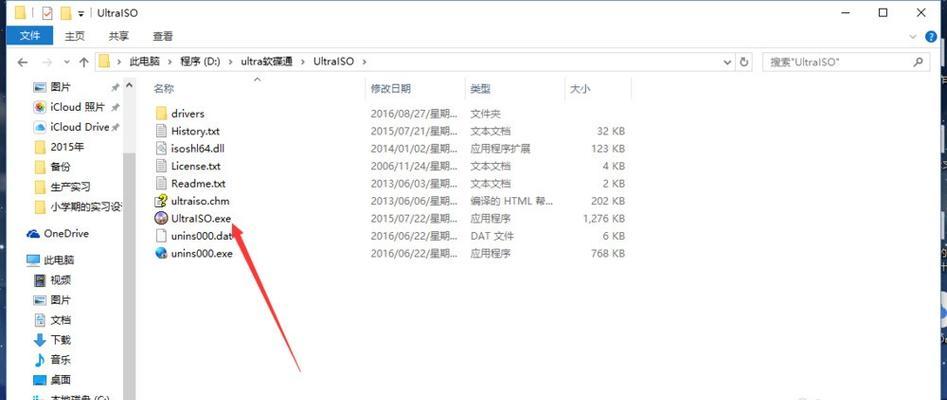The width and height of the screenshot is (947, 400).
Task: Select the Readme.txt file icon
Action: coord(161,184)
